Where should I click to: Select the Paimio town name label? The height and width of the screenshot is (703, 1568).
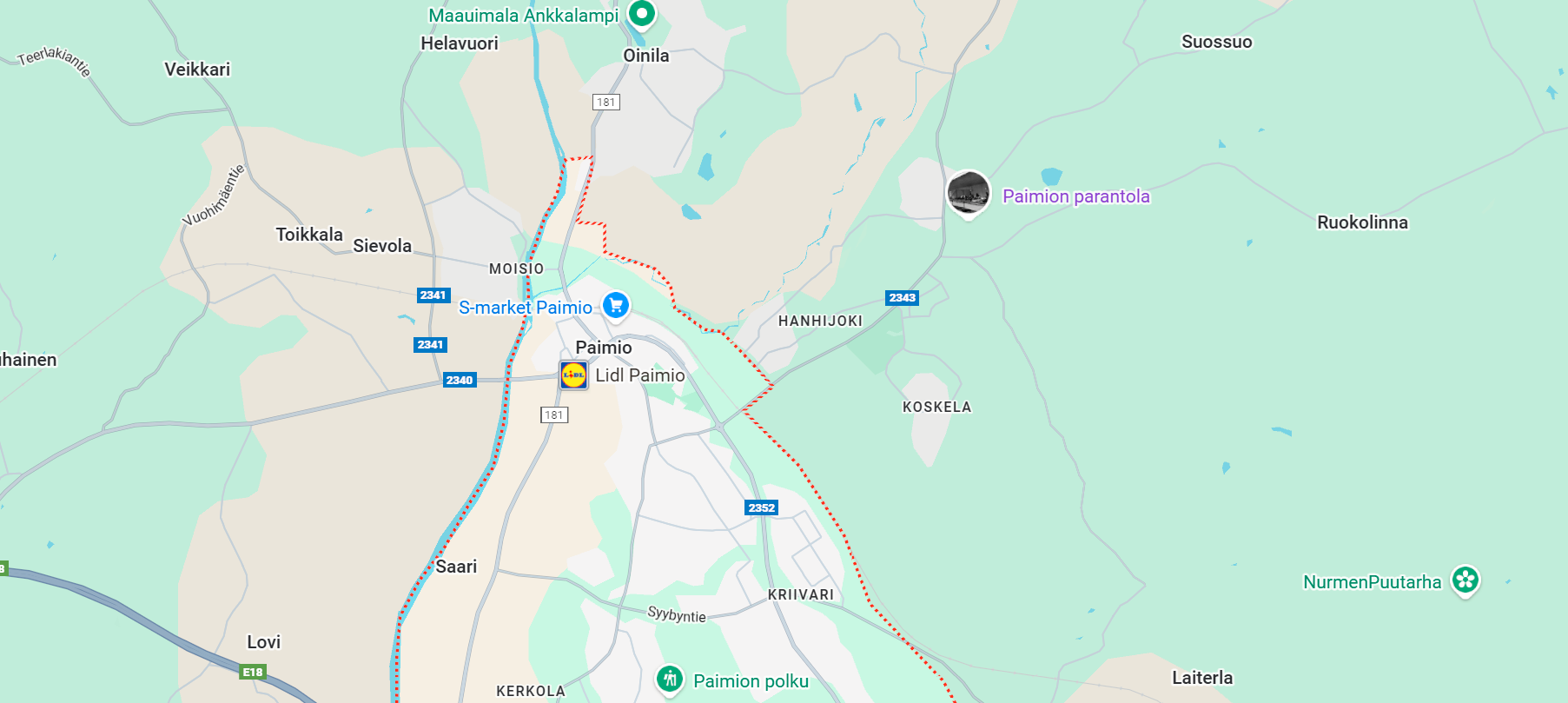604,348
